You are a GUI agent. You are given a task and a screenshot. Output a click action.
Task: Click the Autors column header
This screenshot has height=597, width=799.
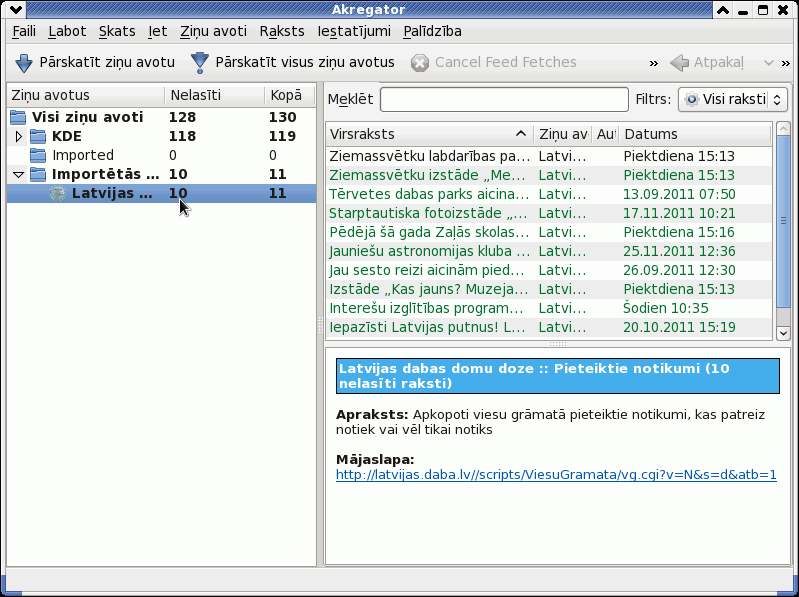(x=605, y=134)
